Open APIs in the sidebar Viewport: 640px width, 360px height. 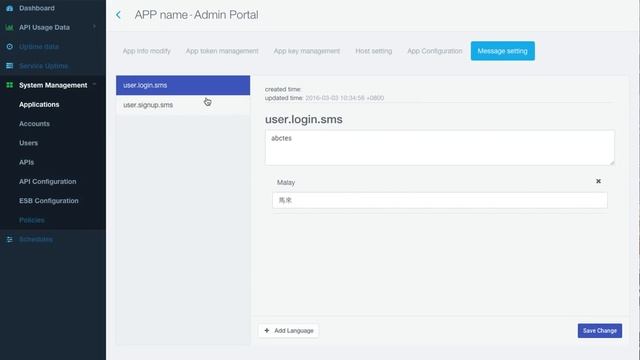[27, 162]
